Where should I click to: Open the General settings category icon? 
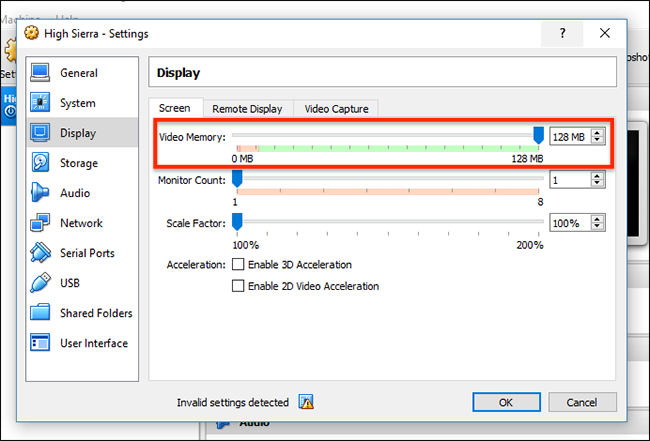tap(40, 73)
